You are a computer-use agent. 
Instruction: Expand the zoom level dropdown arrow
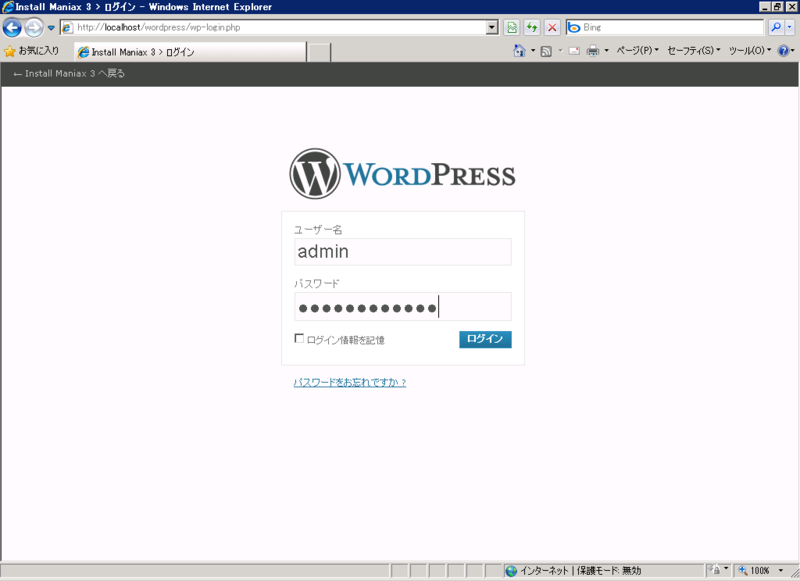click(x=780, y=570)
